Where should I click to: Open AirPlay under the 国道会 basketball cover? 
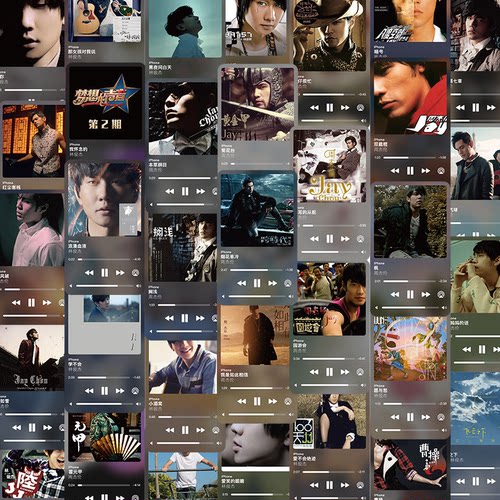[360, 372]
